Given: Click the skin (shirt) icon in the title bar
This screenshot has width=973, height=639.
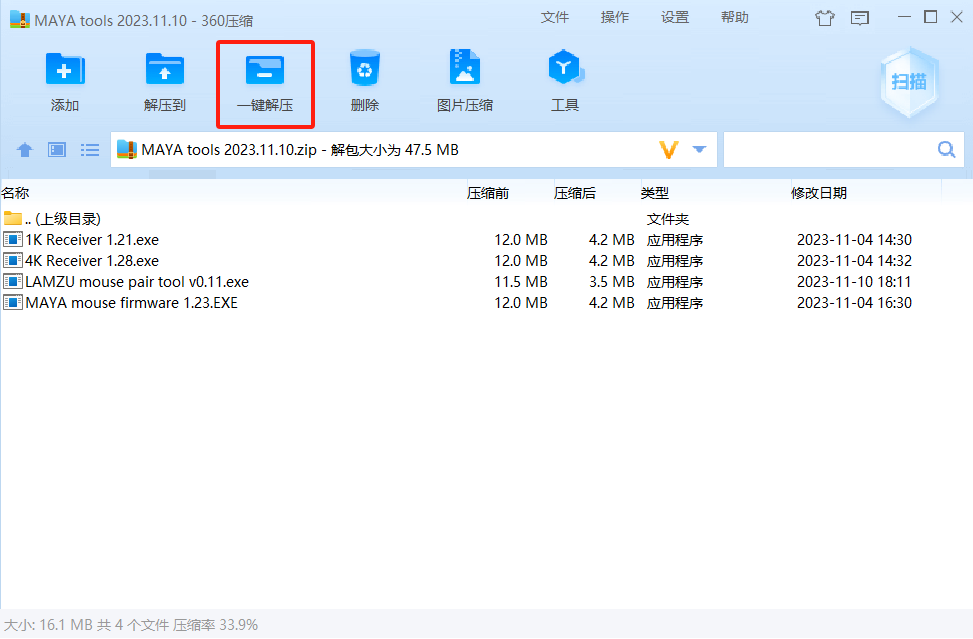Looking at the screenshot, I should point(825,18).
